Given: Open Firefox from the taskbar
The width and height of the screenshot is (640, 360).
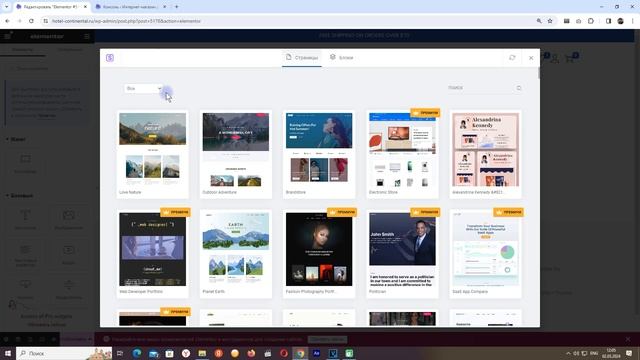Looking at the screenshot, I should pyautogui.click(x=251, y=353).
